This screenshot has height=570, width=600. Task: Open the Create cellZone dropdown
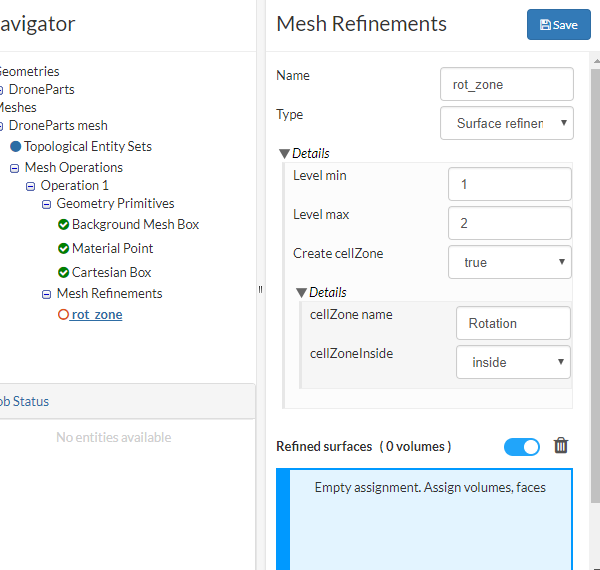click(x=510, y=262)
